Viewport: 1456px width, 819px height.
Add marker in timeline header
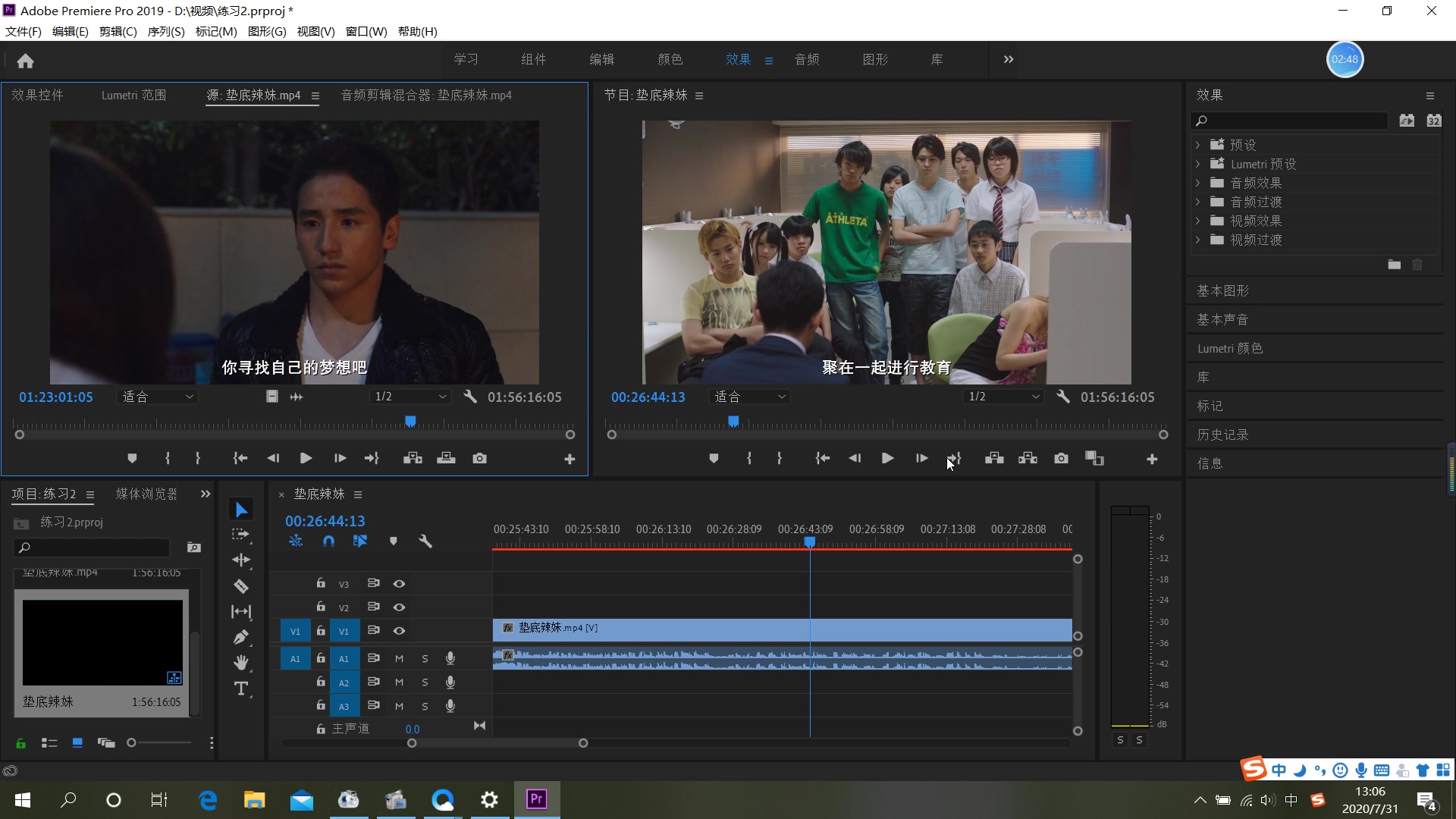coord(393,541)
